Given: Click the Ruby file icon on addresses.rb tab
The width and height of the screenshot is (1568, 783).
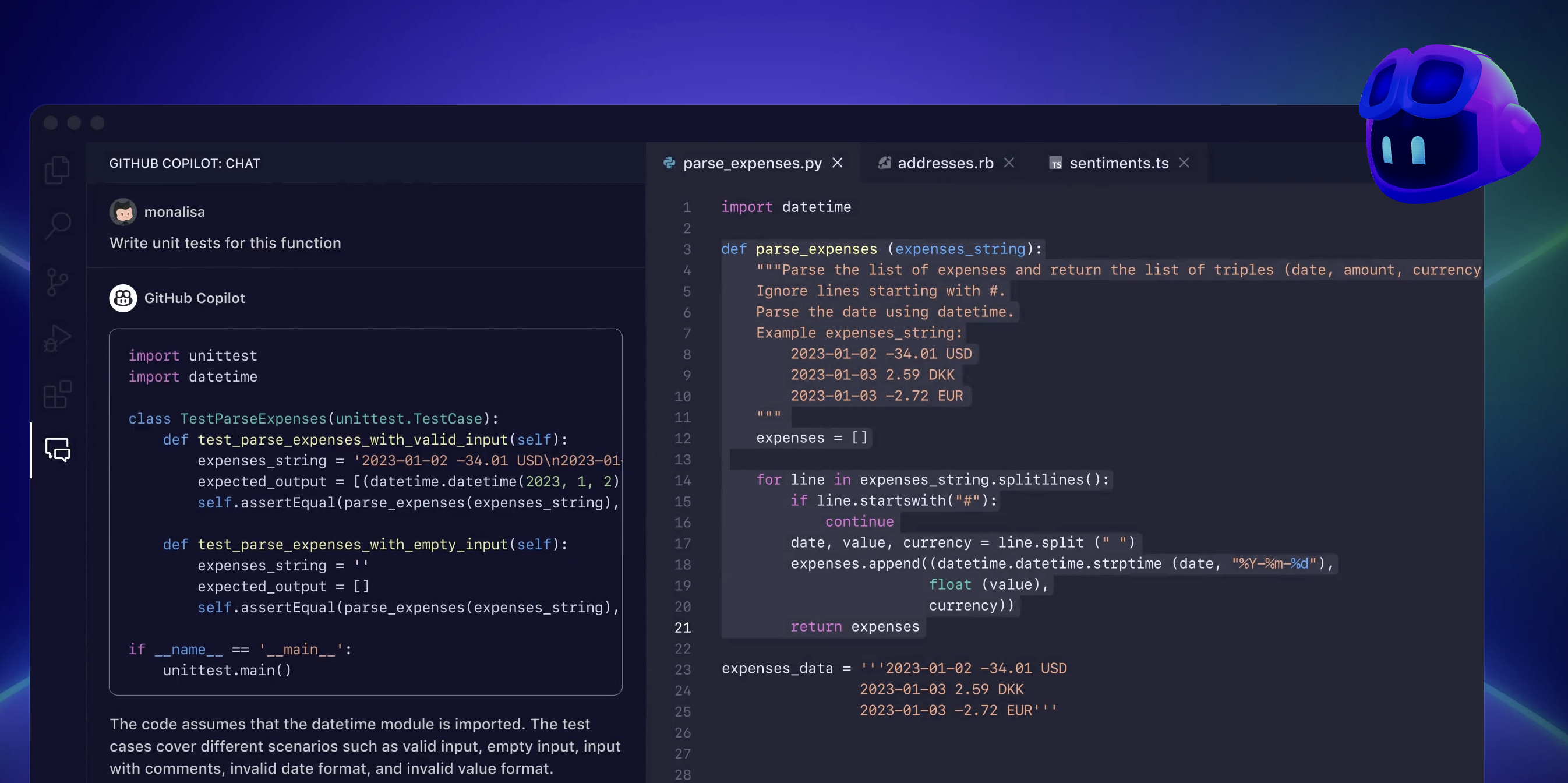Looking at the screenshot, I should (x=884, y=163).
